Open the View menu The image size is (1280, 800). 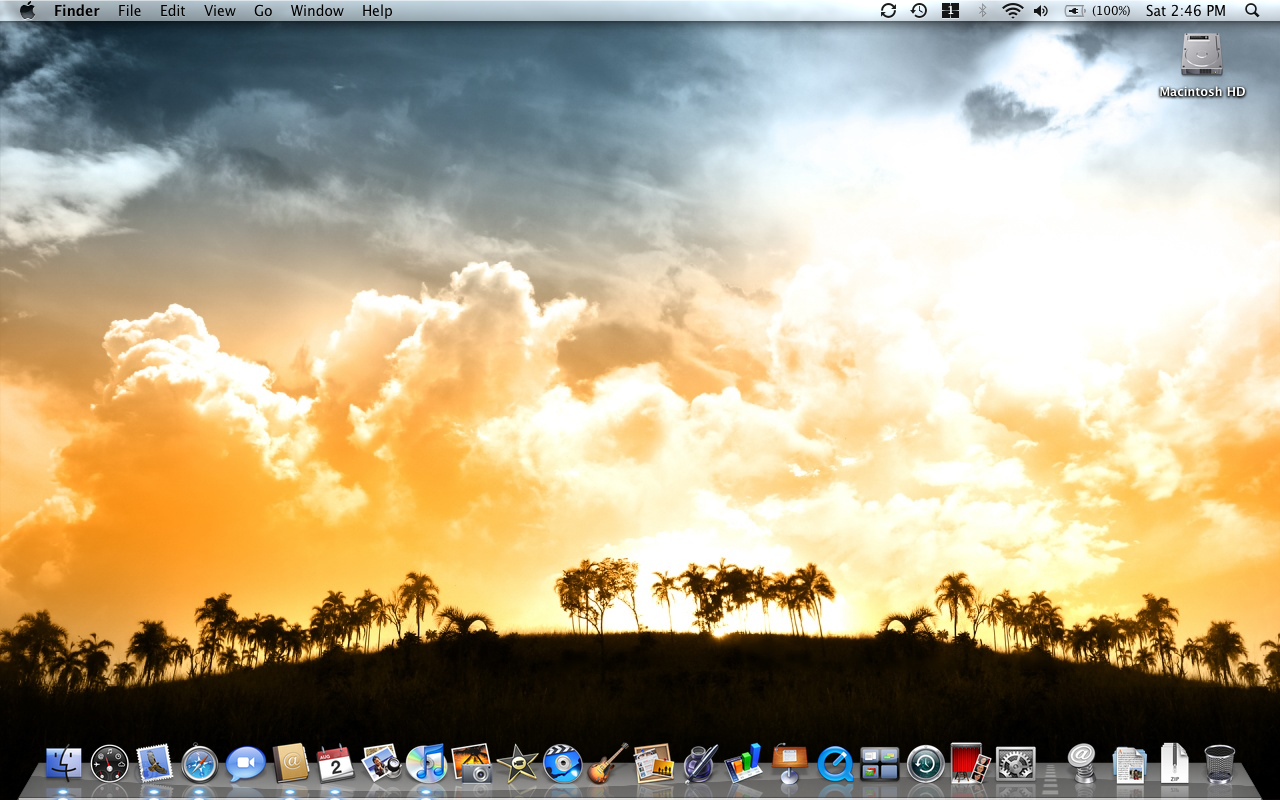pos(220,11)
